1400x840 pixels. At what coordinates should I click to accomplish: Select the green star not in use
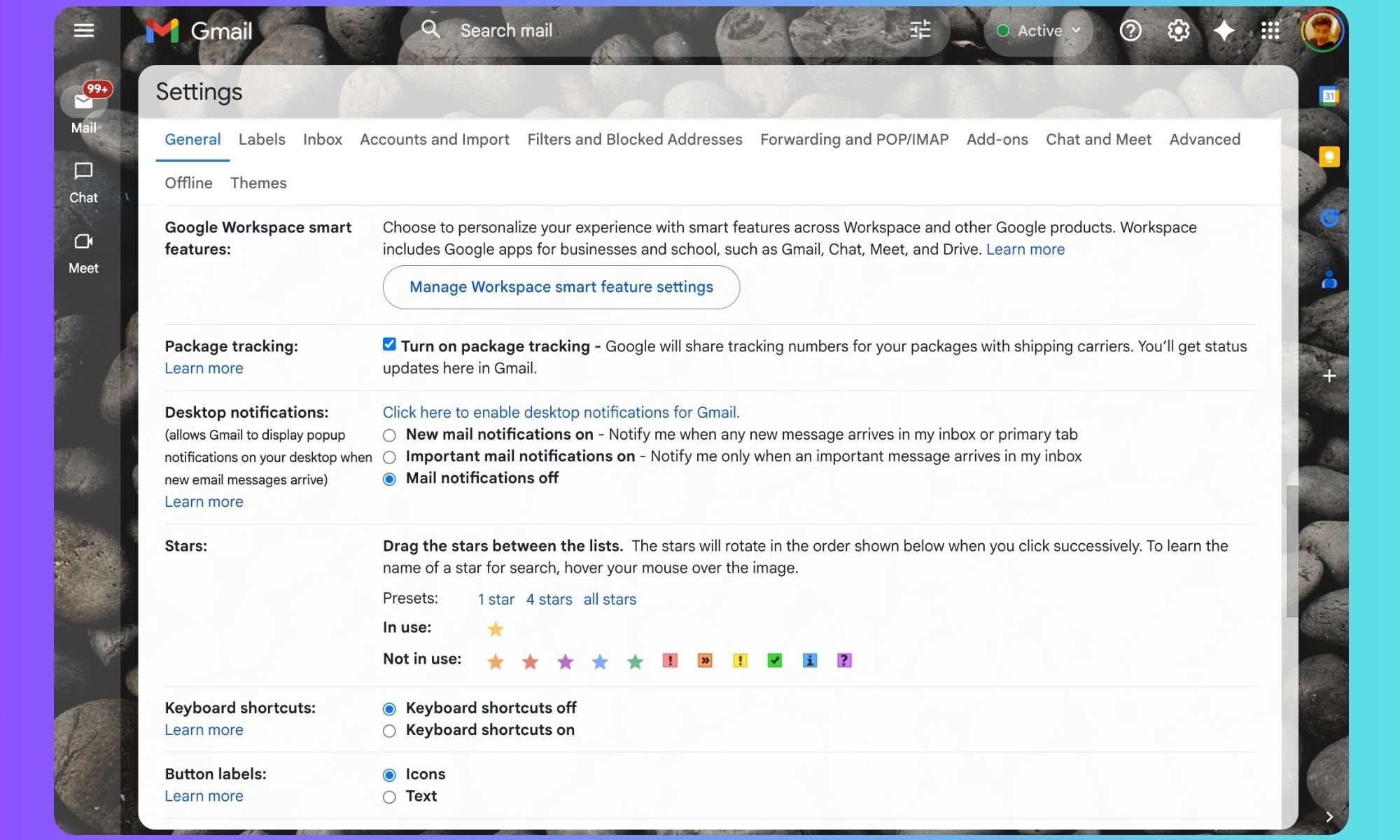pos(635,661)
